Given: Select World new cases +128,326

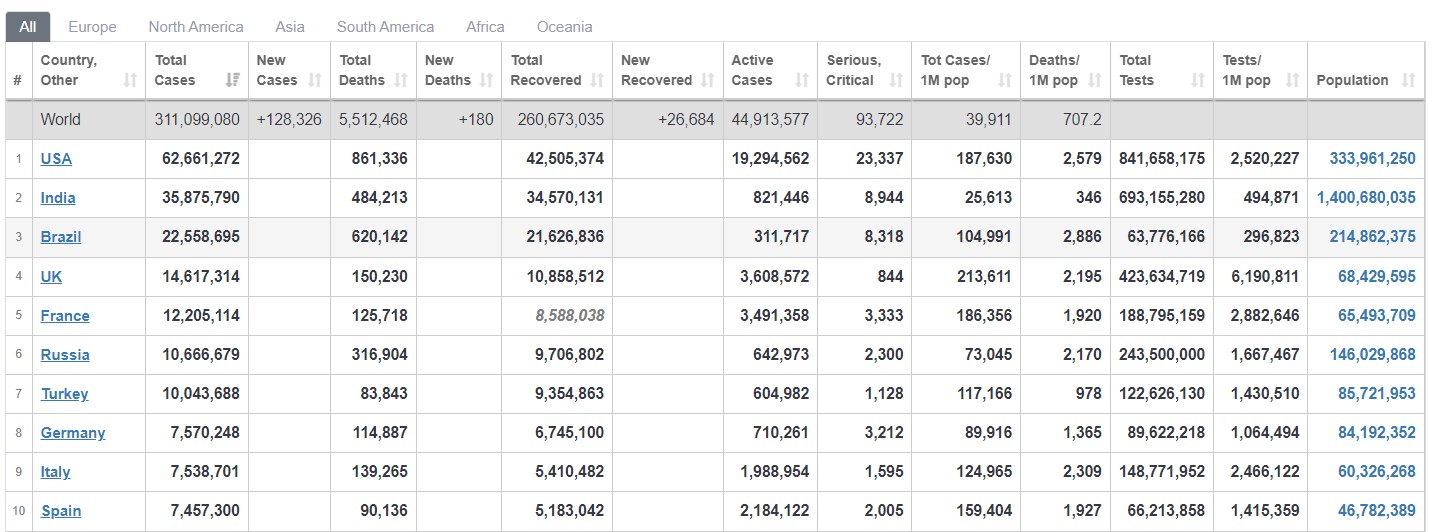Looking at the screenshot, I should coord(289,119).
